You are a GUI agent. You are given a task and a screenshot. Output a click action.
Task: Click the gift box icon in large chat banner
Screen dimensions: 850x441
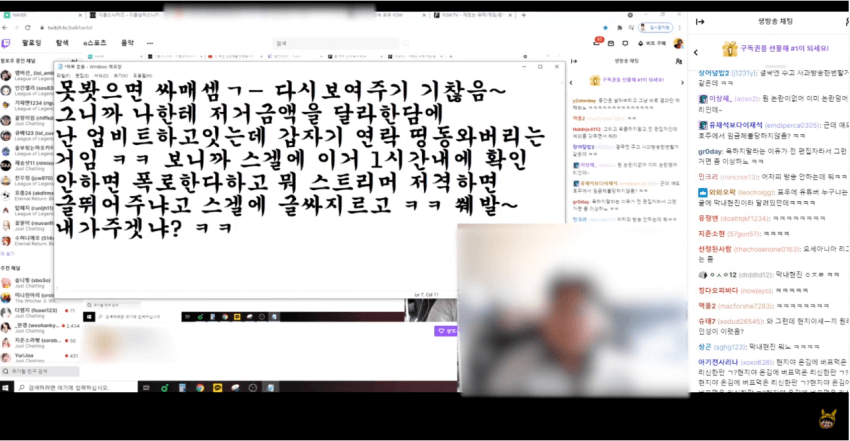click(730, 49)
